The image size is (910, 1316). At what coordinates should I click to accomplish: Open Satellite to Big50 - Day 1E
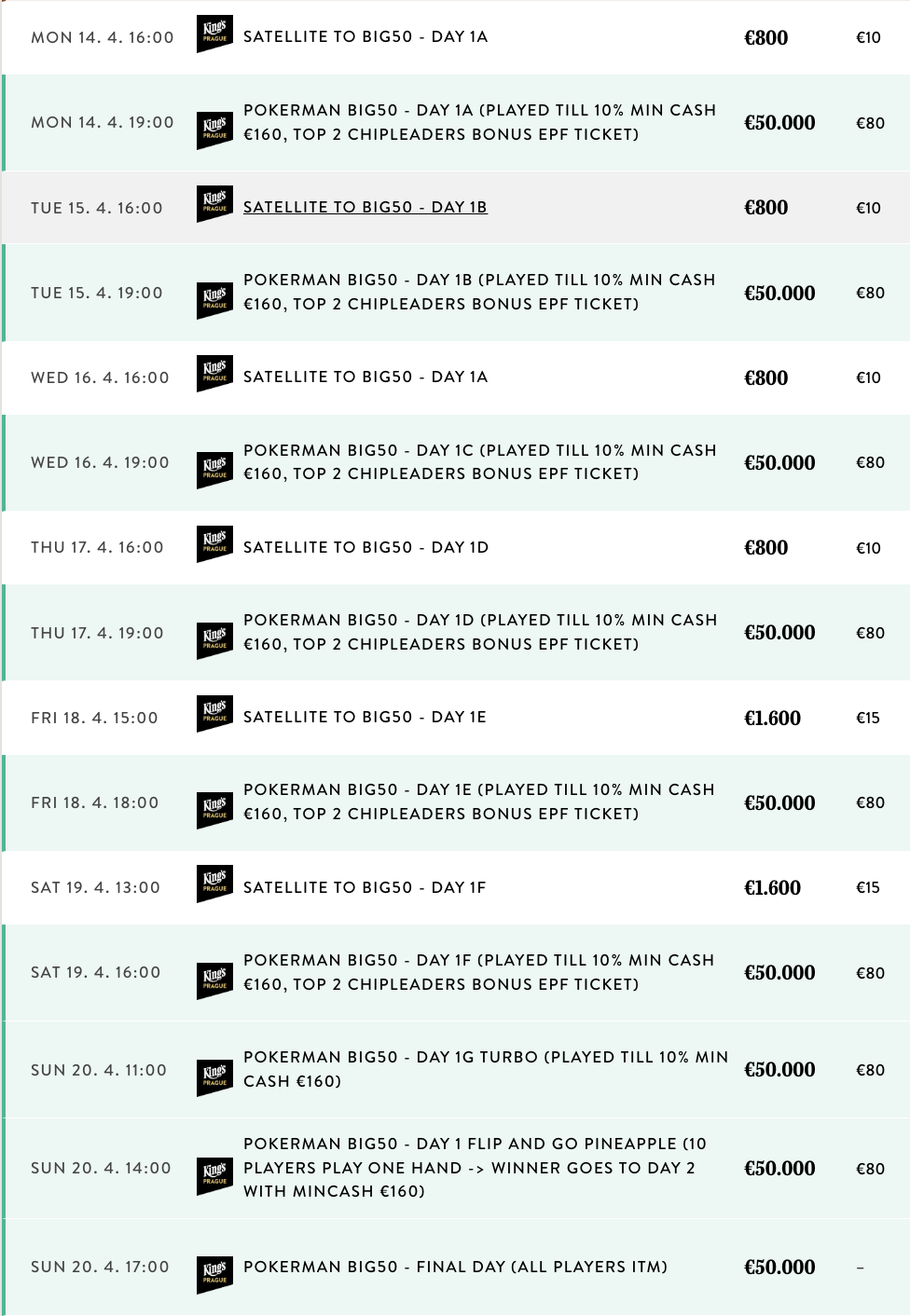(365, 717)
